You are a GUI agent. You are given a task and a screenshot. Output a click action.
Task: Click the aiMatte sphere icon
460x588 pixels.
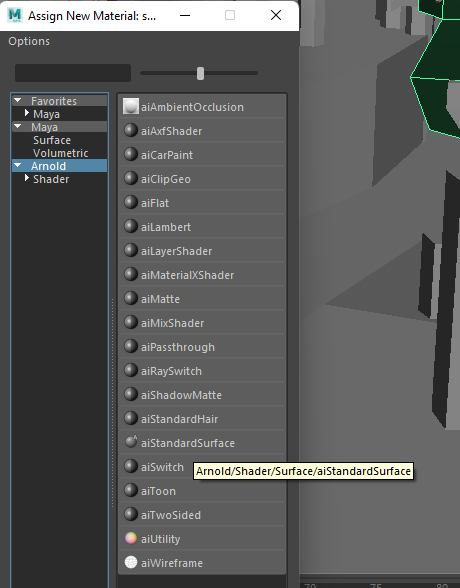(x=130, y=298)
